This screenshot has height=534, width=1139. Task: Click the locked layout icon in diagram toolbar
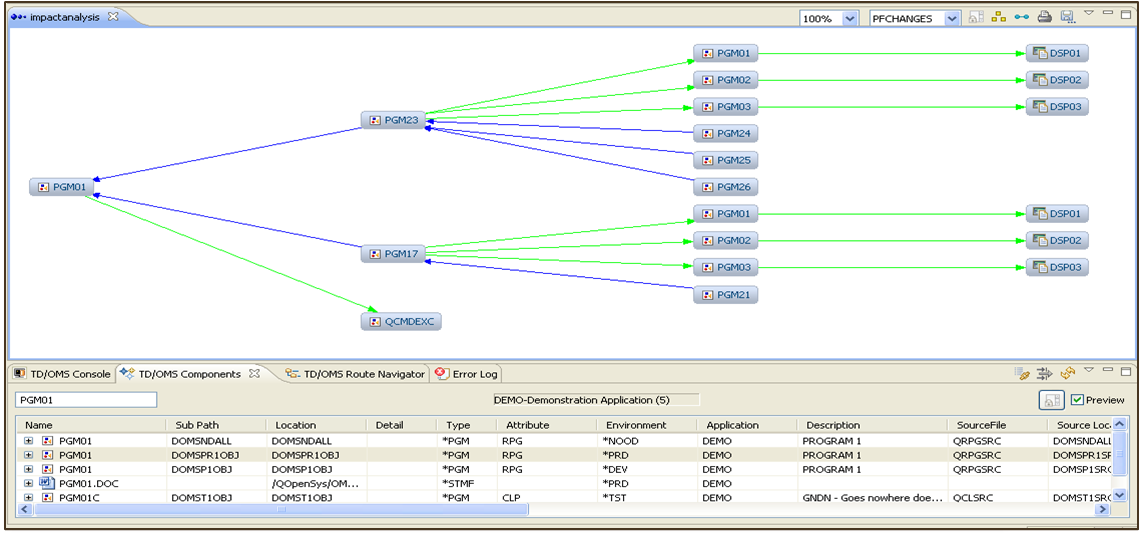pos(976,17)
